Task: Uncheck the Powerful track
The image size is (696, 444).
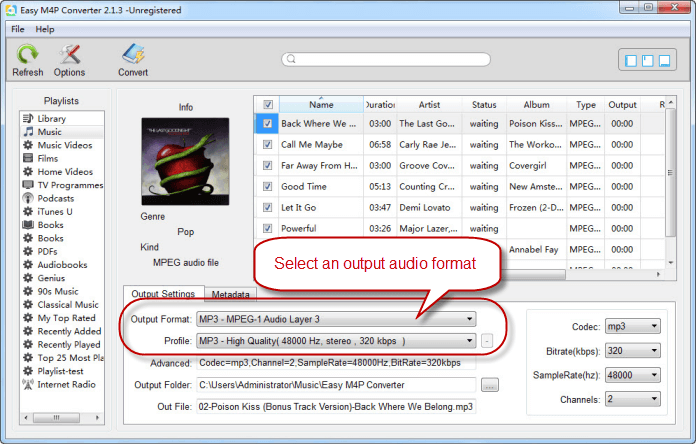Action: (x=267, y=228)
